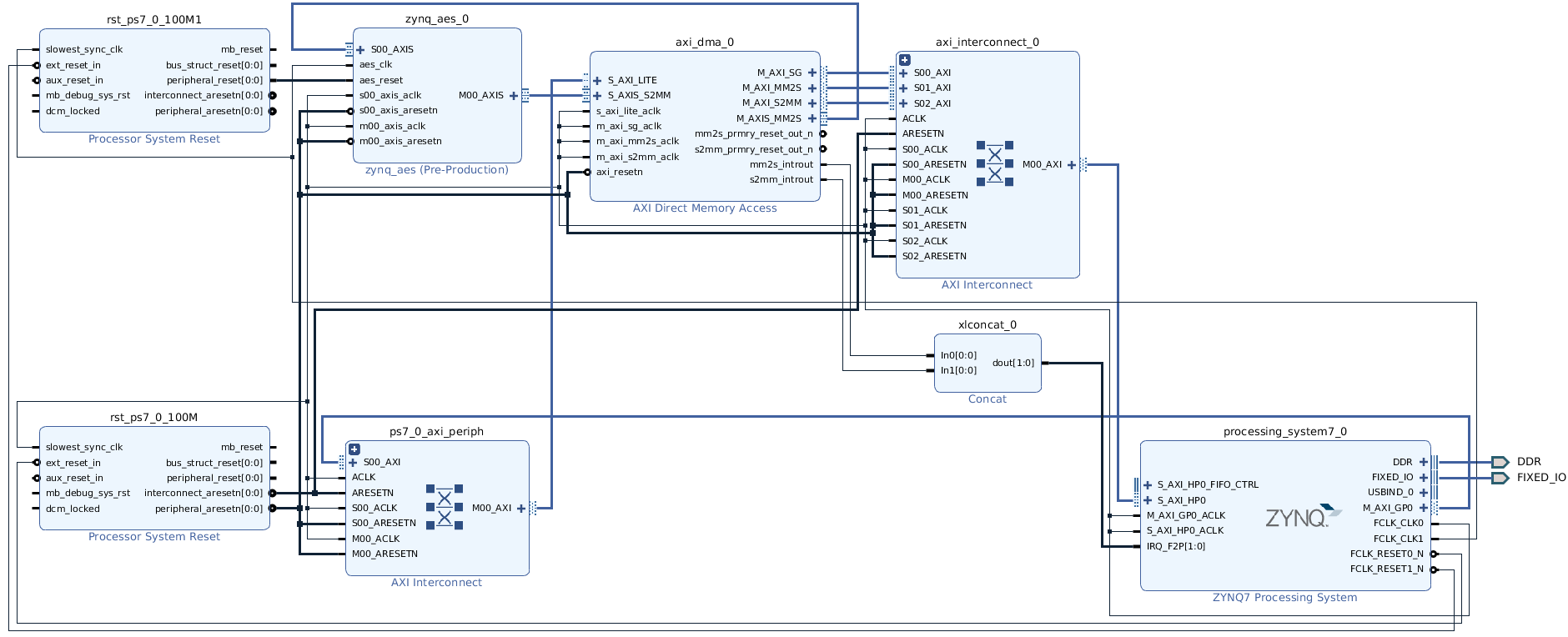Select the axi_dma_0 block title
Image resolution: width=1568 pixels, height=637 pixels.
coord(705,43)
